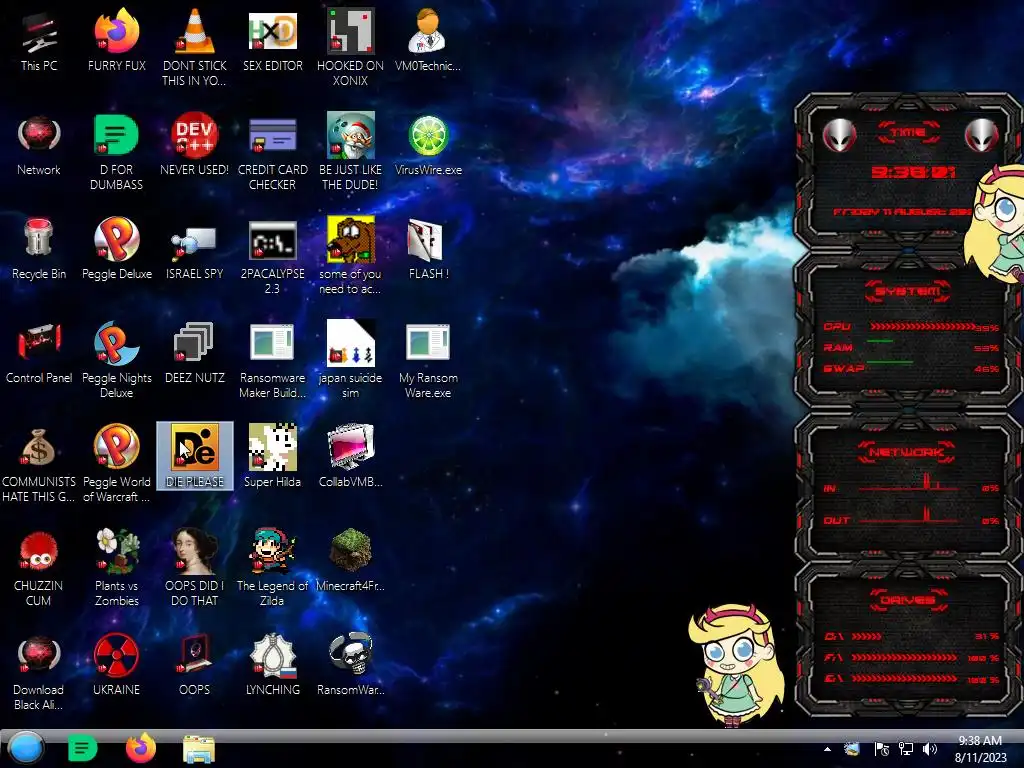Open the green notes app in taskbar

pyautogui.click(x=82, y=748)
